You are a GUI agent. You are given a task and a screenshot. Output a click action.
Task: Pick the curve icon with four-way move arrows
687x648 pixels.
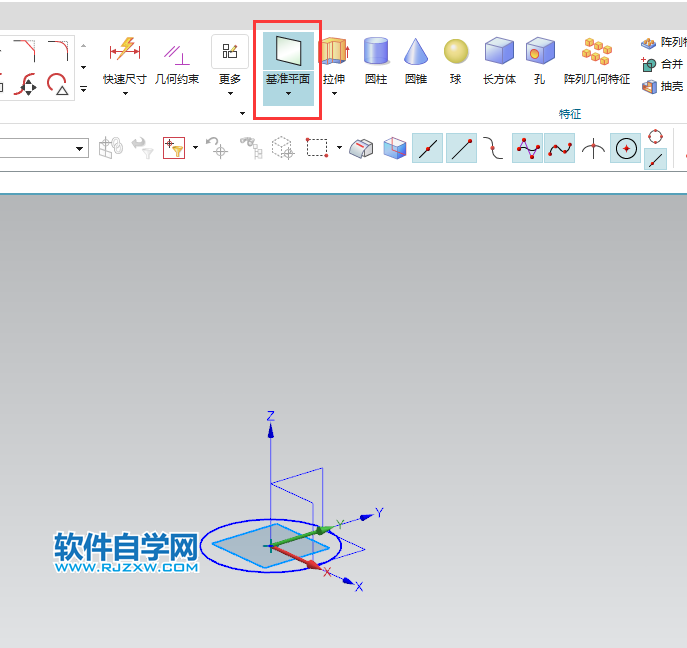[25, 84]
